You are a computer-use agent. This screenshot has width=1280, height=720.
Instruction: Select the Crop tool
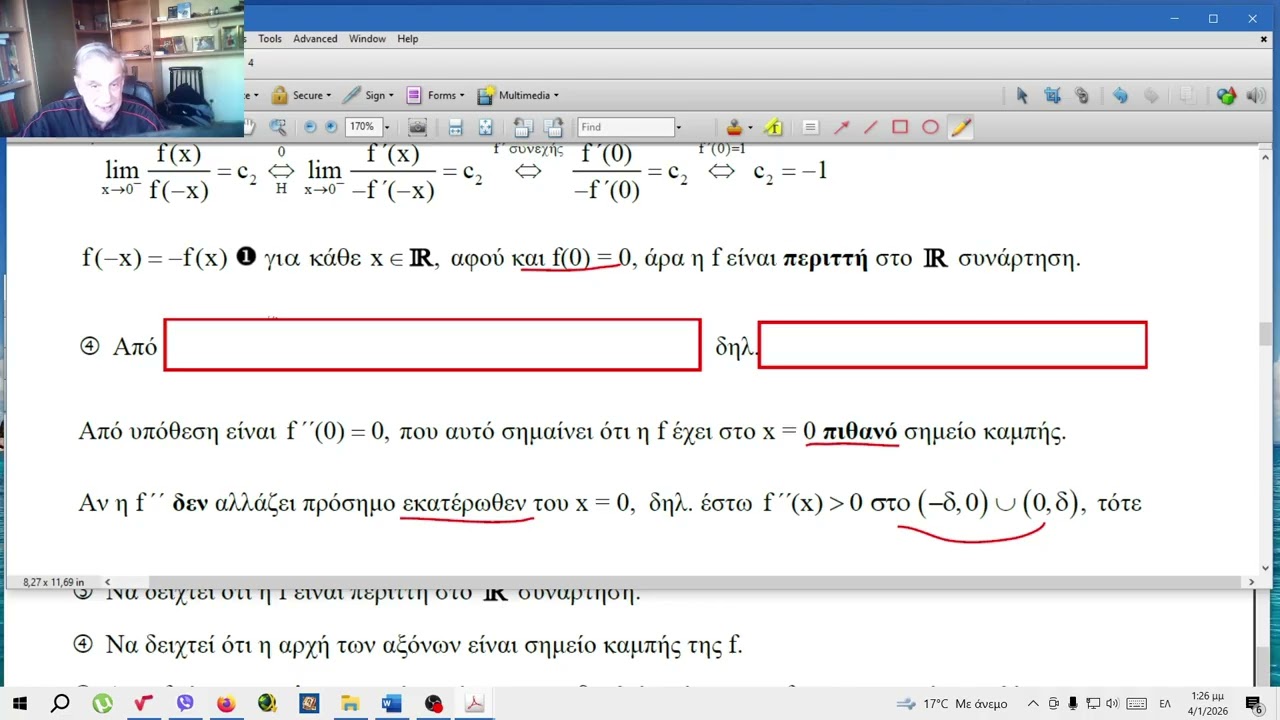tap(1052, 95)
